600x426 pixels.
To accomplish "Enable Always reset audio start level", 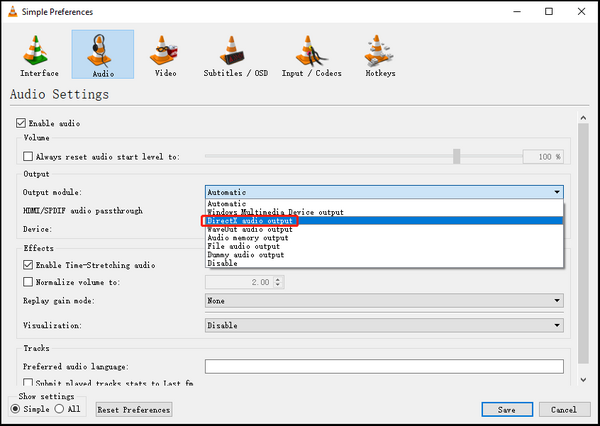I will pyautogui.click(x=28, y=156).
